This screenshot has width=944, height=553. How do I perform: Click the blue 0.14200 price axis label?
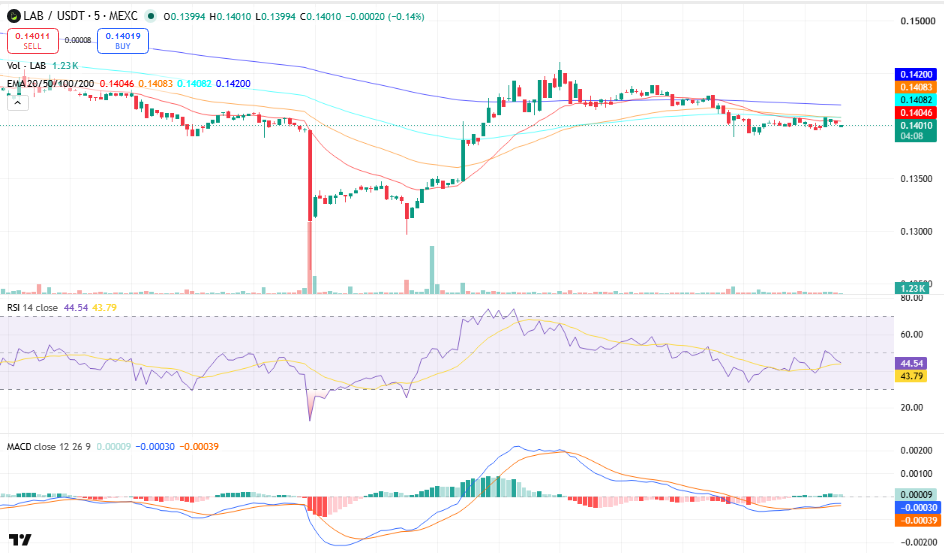point(916,75)
